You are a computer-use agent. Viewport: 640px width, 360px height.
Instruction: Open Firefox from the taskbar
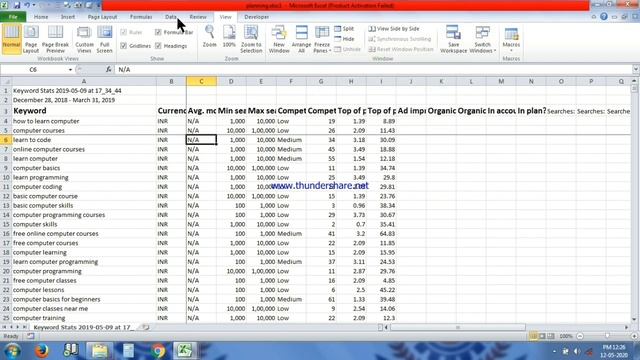coord(42,351)
